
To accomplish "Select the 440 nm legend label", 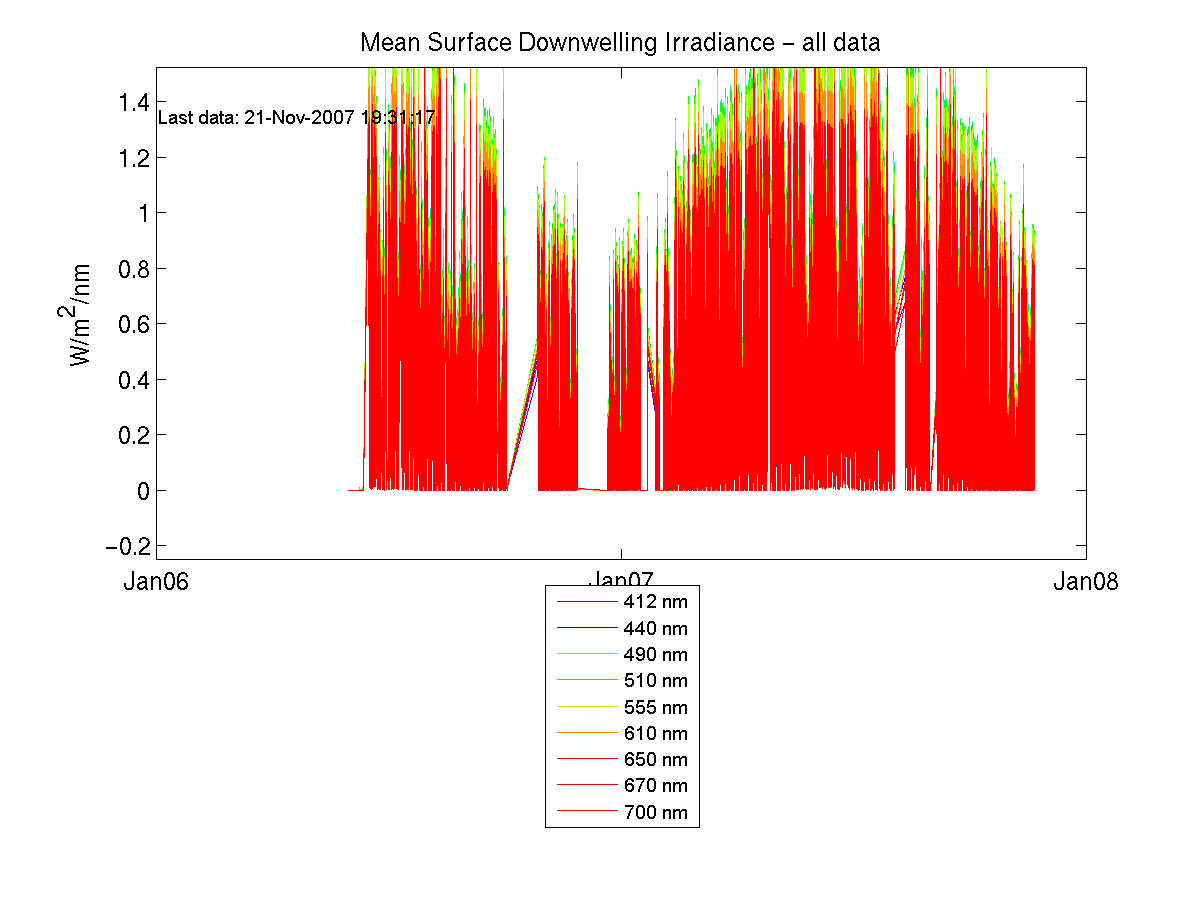I will [x=655, y=629].
